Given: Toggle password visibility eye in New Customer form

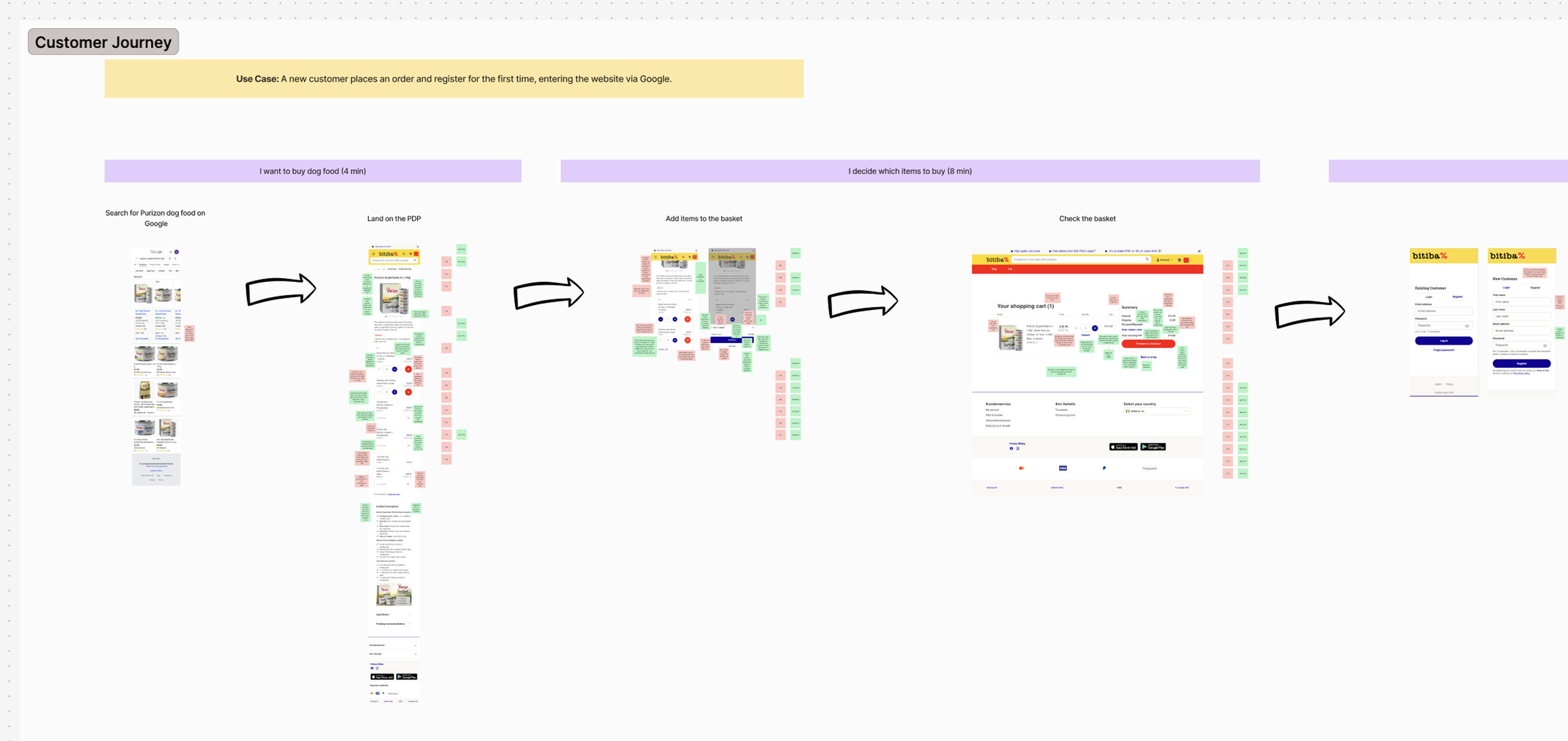Looking at the screenshot, I should click(1545, 345).
